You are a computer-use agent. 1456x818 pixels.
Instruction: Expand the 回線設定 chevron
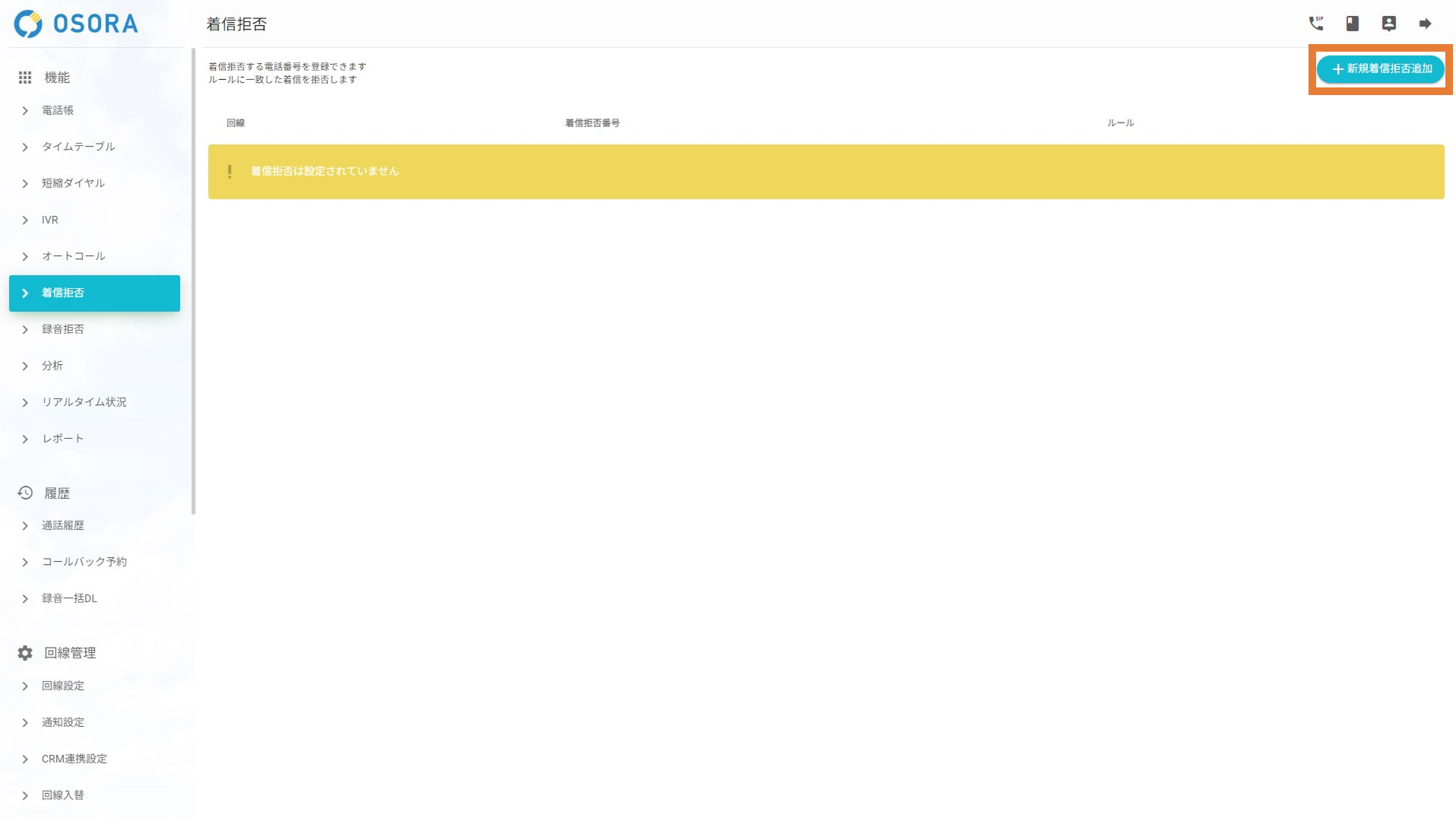click(25, 685)
